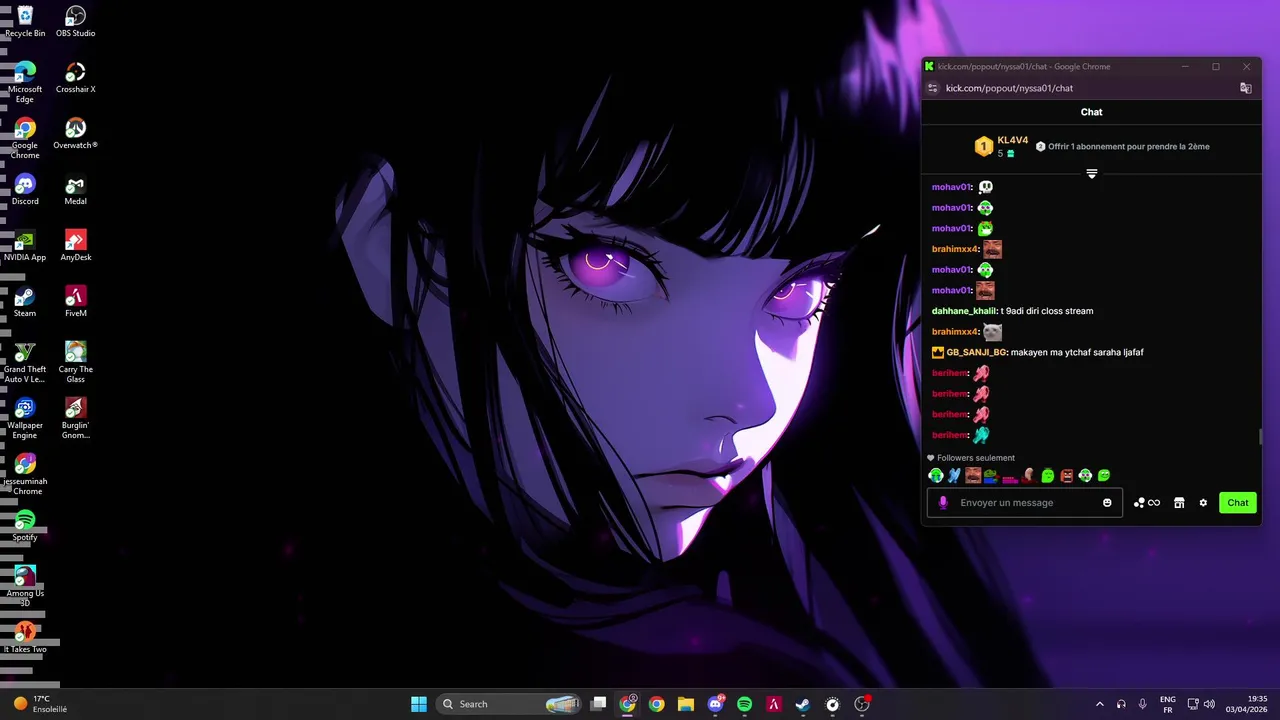
Task: Click the translate page icon in Chrome address bar
Action: coord(1246,88)
